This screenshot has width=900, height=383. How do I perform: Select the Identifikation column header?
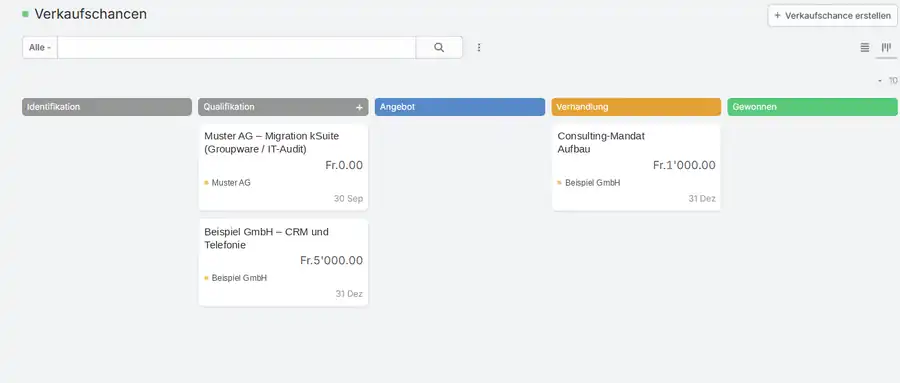(x=107, y=107)
